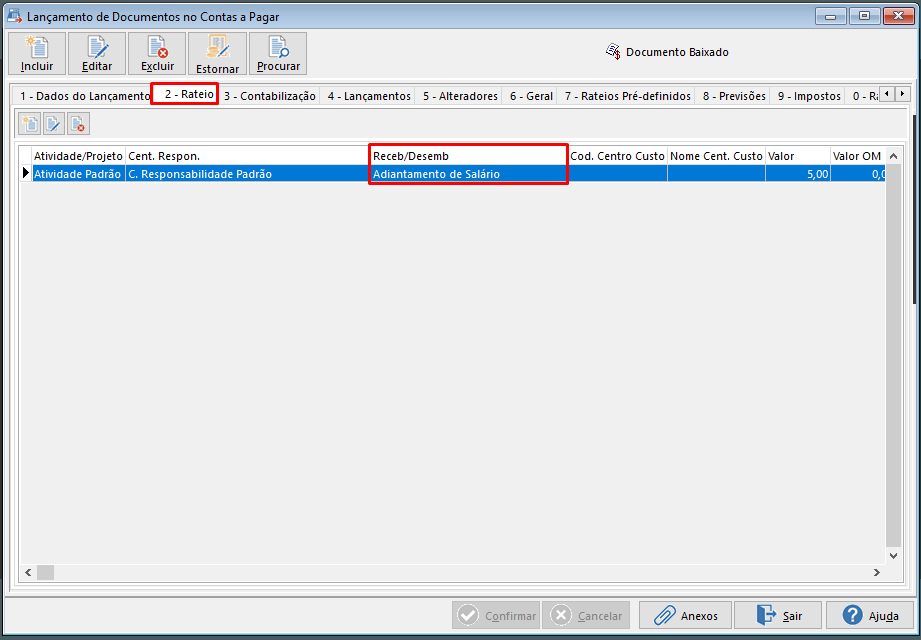Minimize the Lançamento de Documentos window
921x640 pixels.
click(x=831, y=16)
